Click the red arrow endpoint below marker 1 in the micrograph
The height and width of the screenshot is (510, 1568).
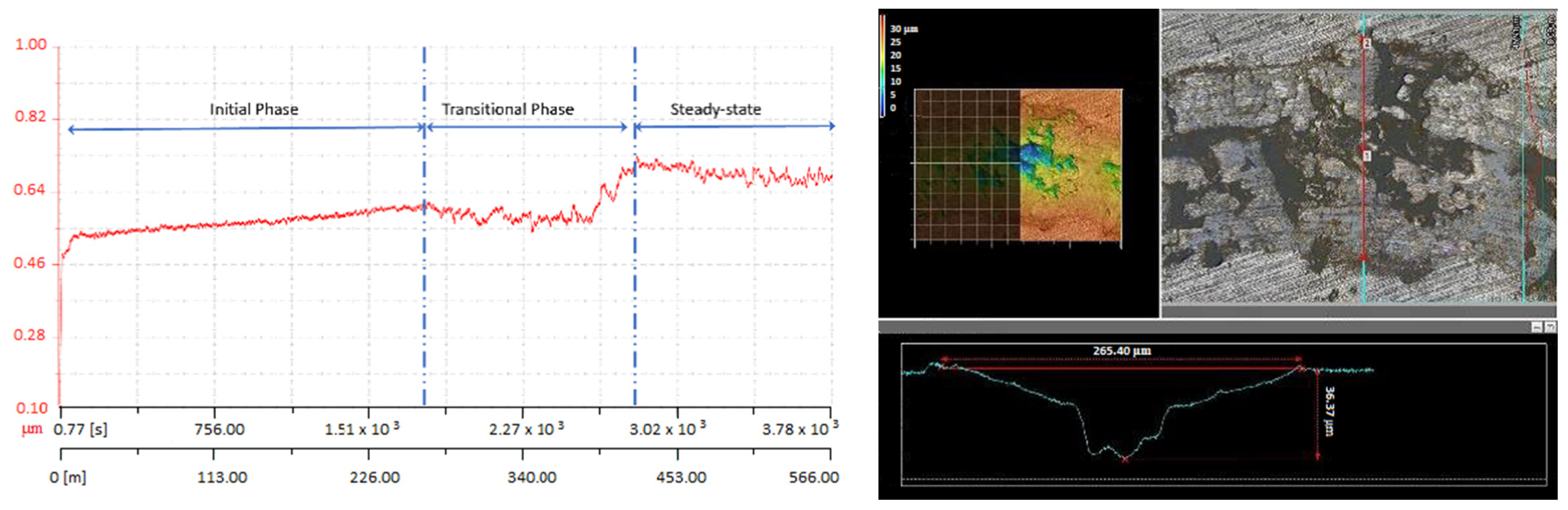[1364, 257]
